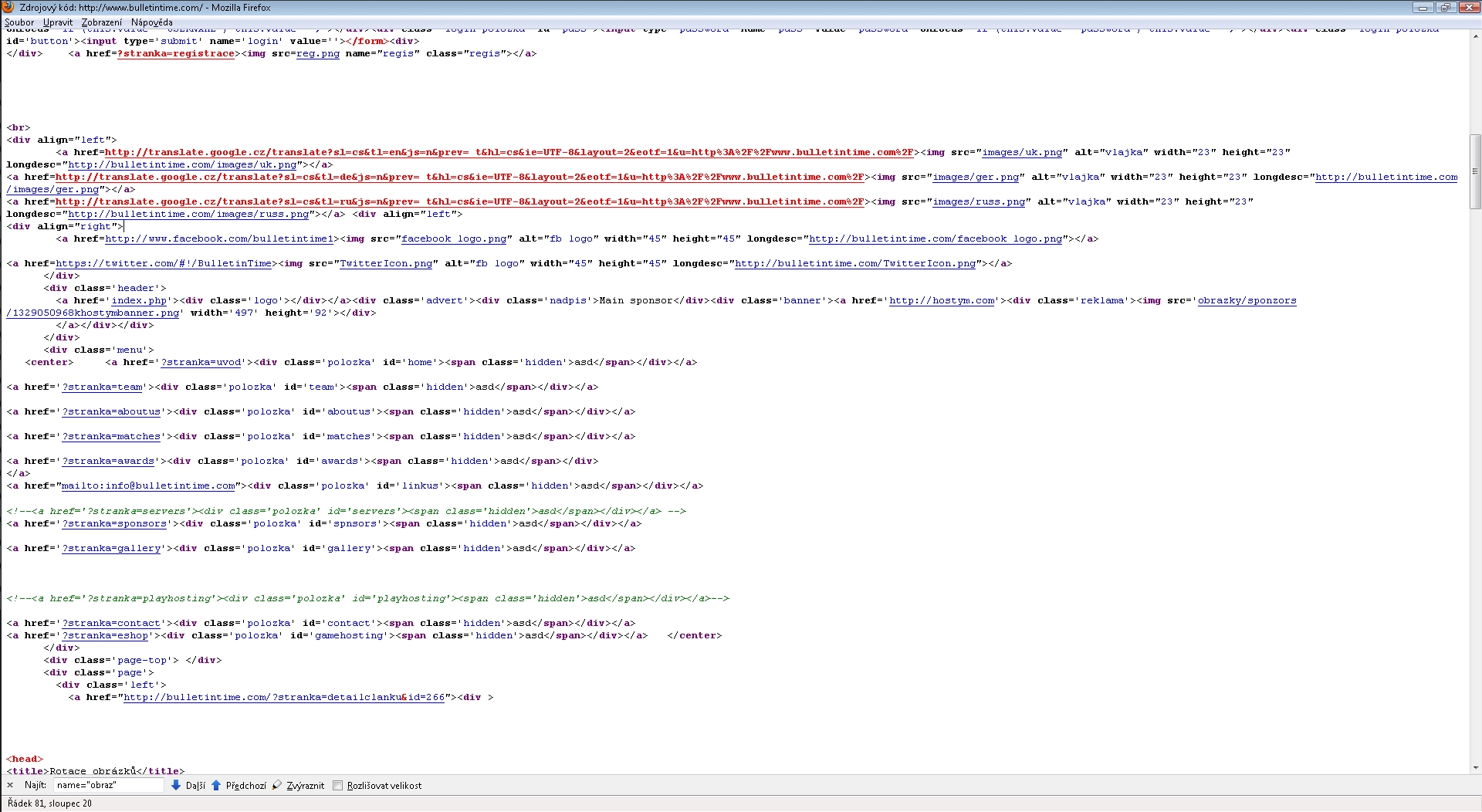Open the Upravit menu

(58, 22)
